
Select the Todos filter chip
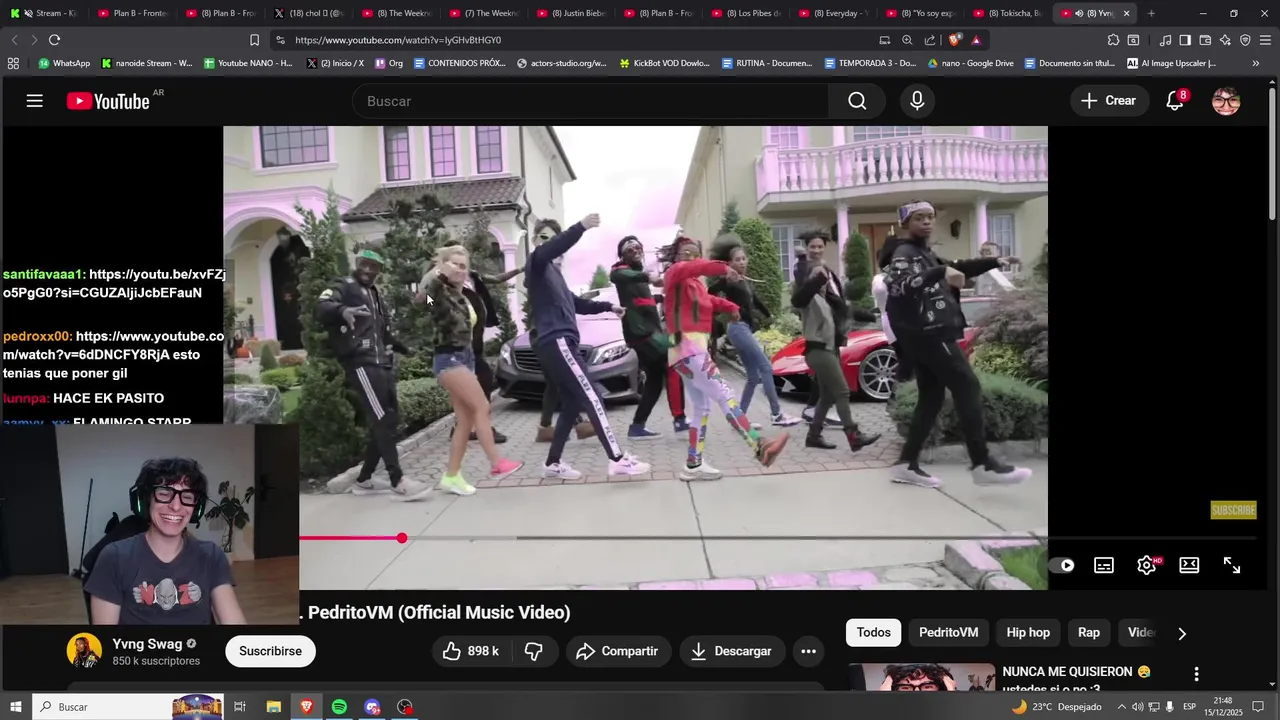(x=873, y=633)
